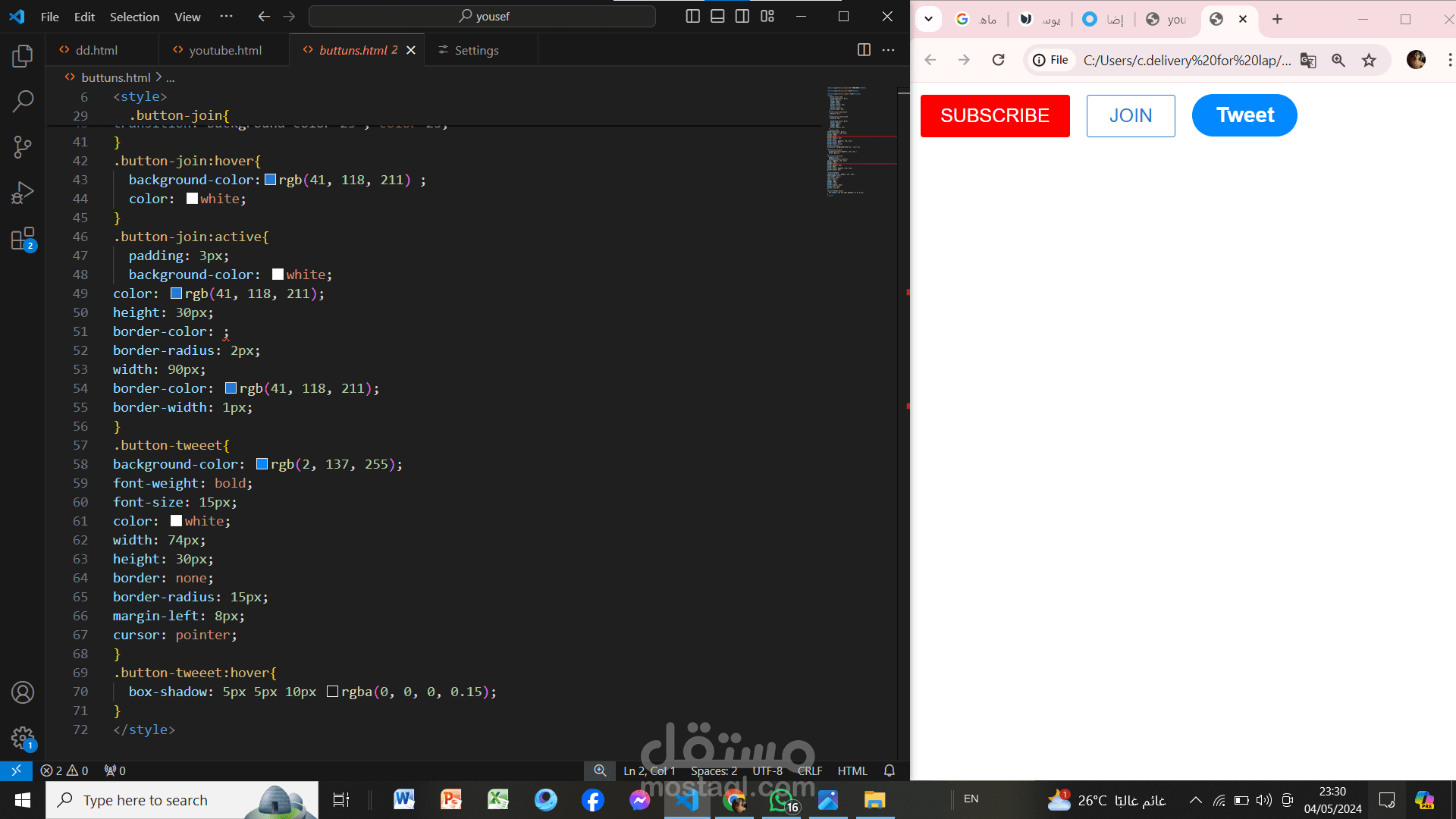Click Ln 2, Col 1 in status bar
The height and width of the screenshot is (819, 1456).
[x=649, y=770]
